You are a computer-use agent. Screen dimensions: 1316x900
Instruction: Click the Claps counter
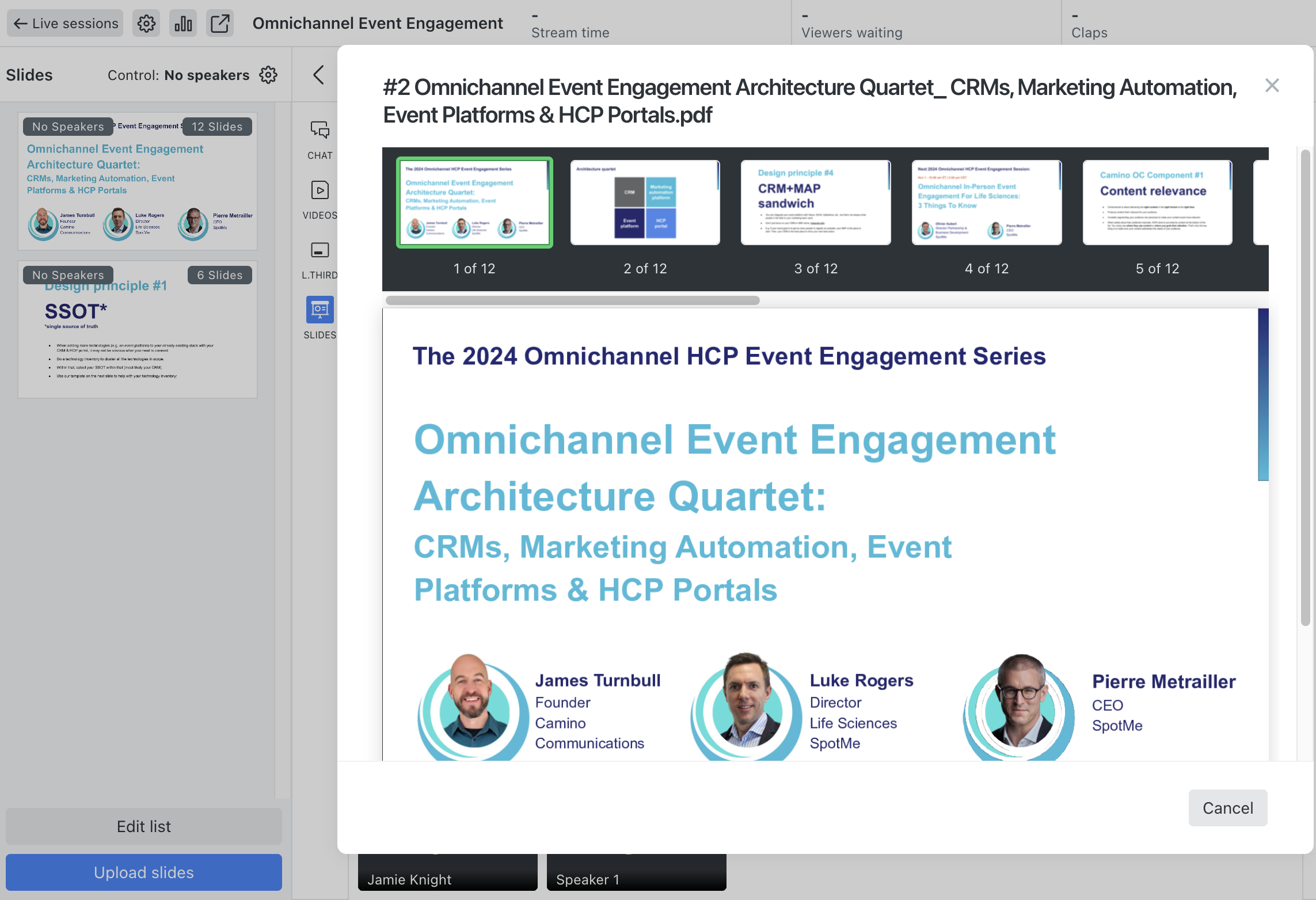click(x=1089, y=24)
